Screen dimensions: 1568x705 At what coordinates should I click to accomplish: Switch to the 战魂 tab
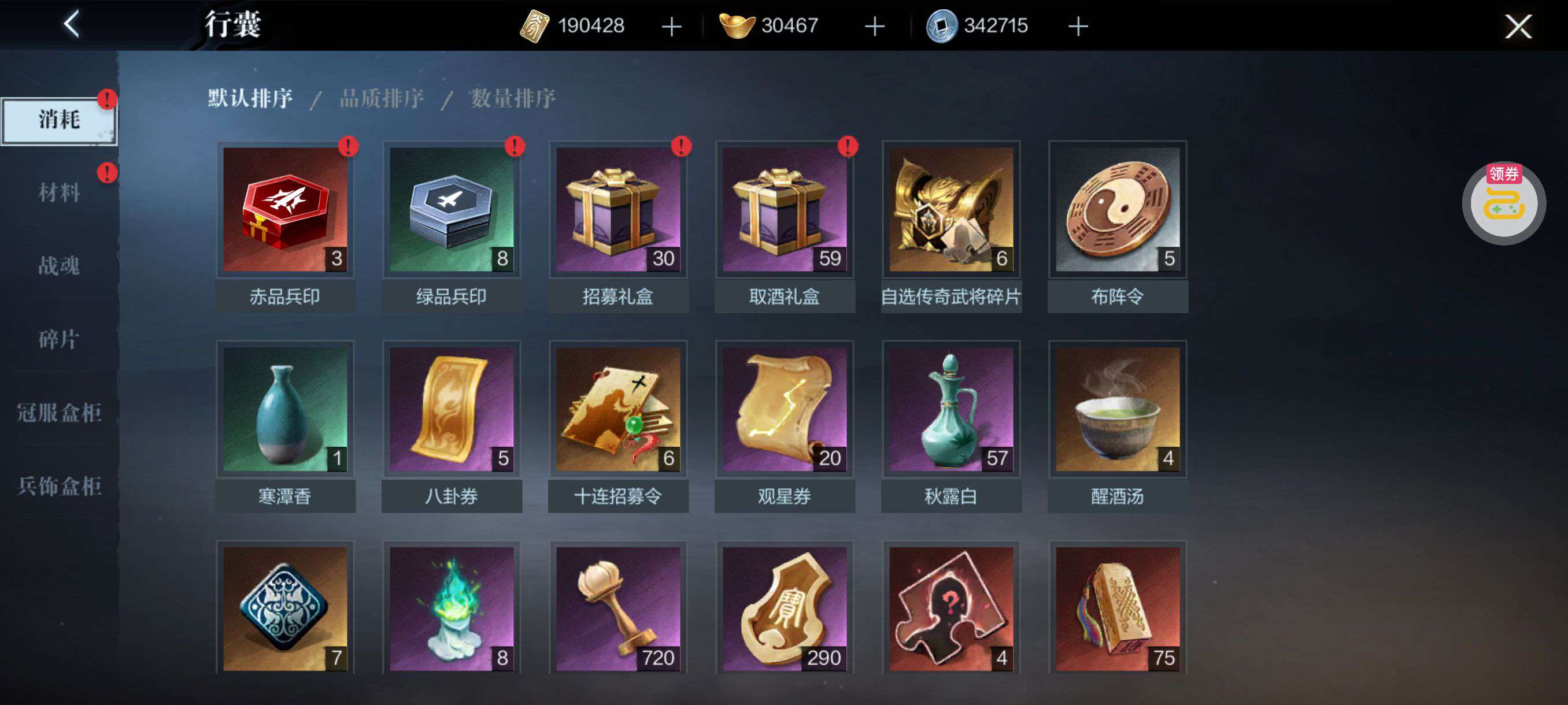tap(59, 266)
